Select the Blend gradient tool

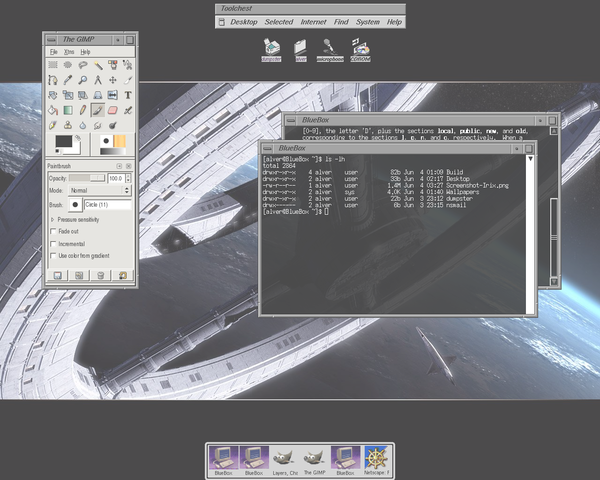(68, 110)
